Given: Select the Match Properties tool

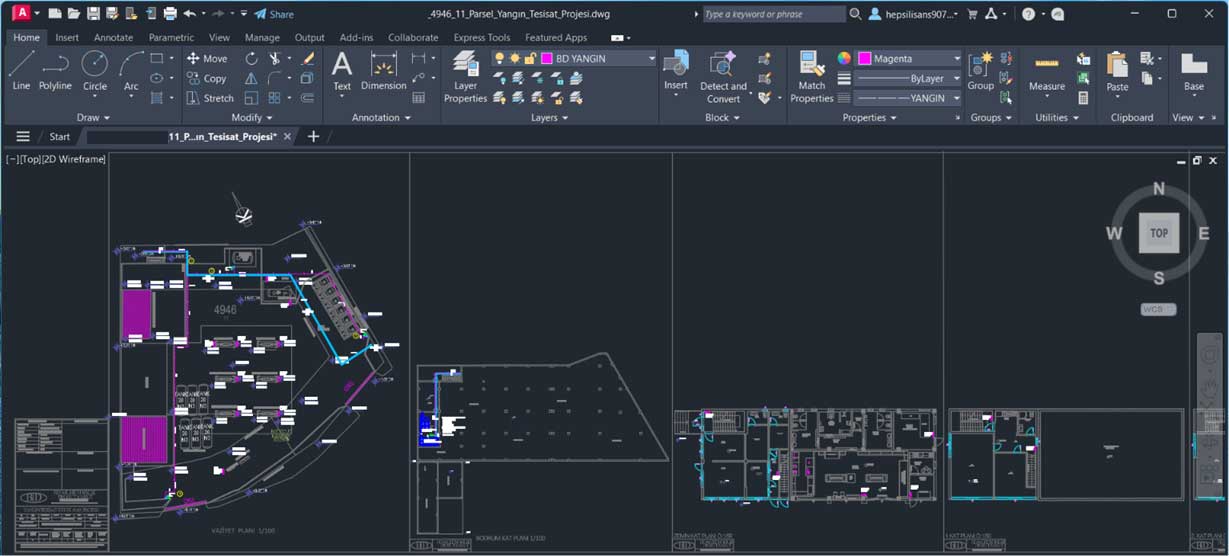Looking at the screenshot, I should coord(811,77).
